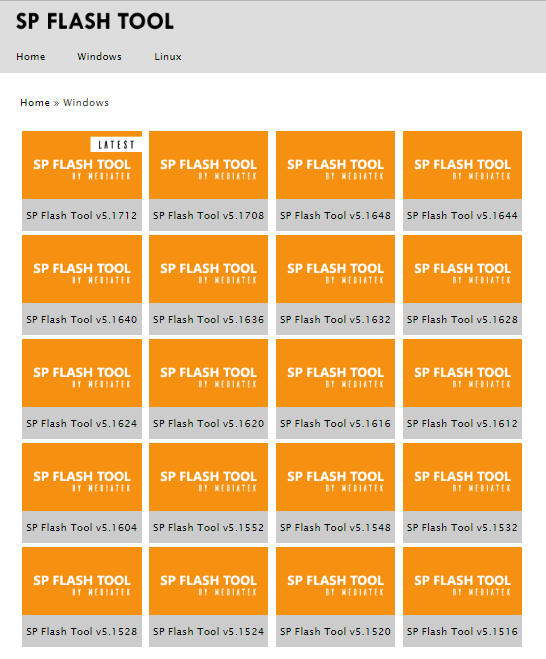Click the Home breadcrumb link

point(35,103)
